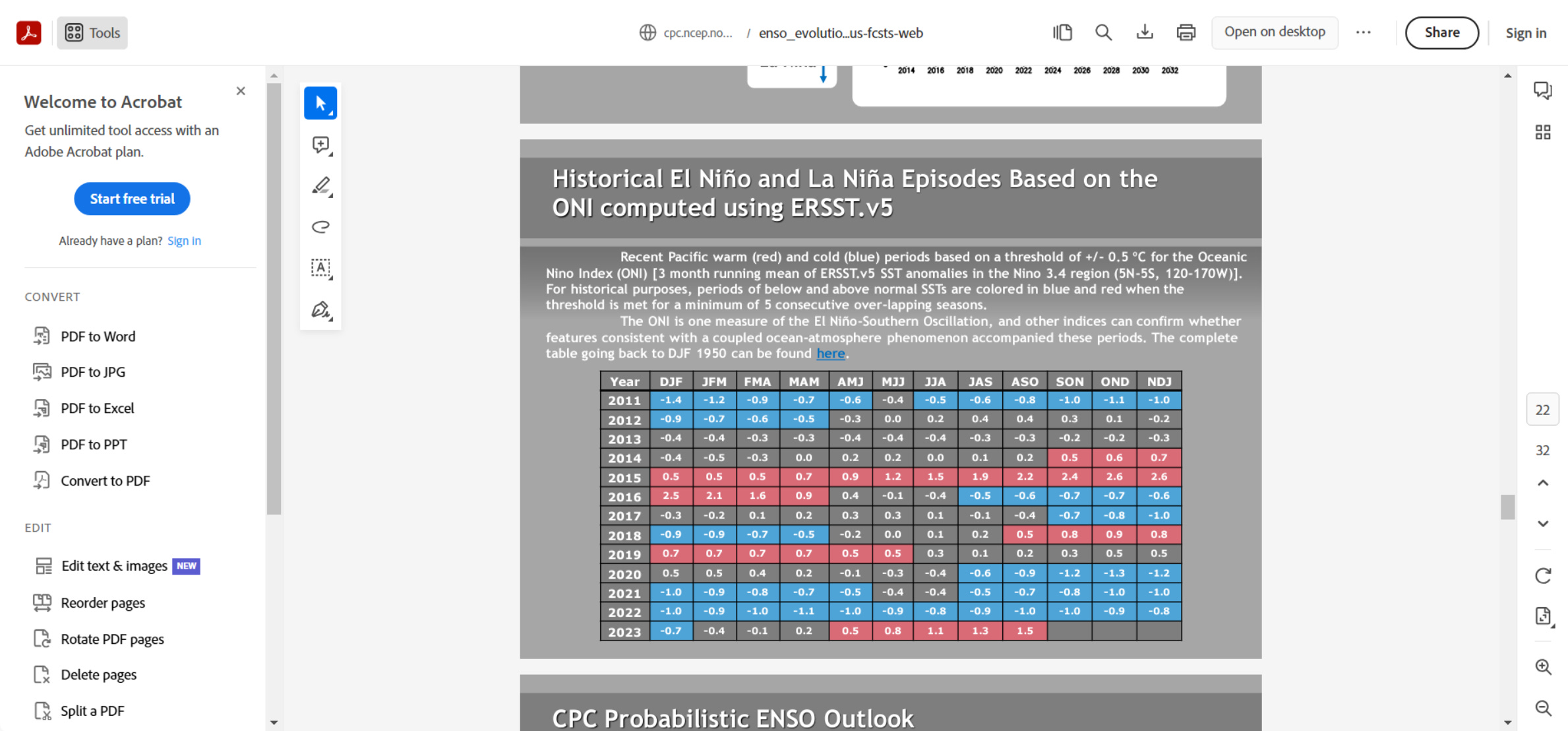Click the enso_evolutio…us-fcsts-web file name
The width and height of the screenshot is (1568, 731).
841,33
